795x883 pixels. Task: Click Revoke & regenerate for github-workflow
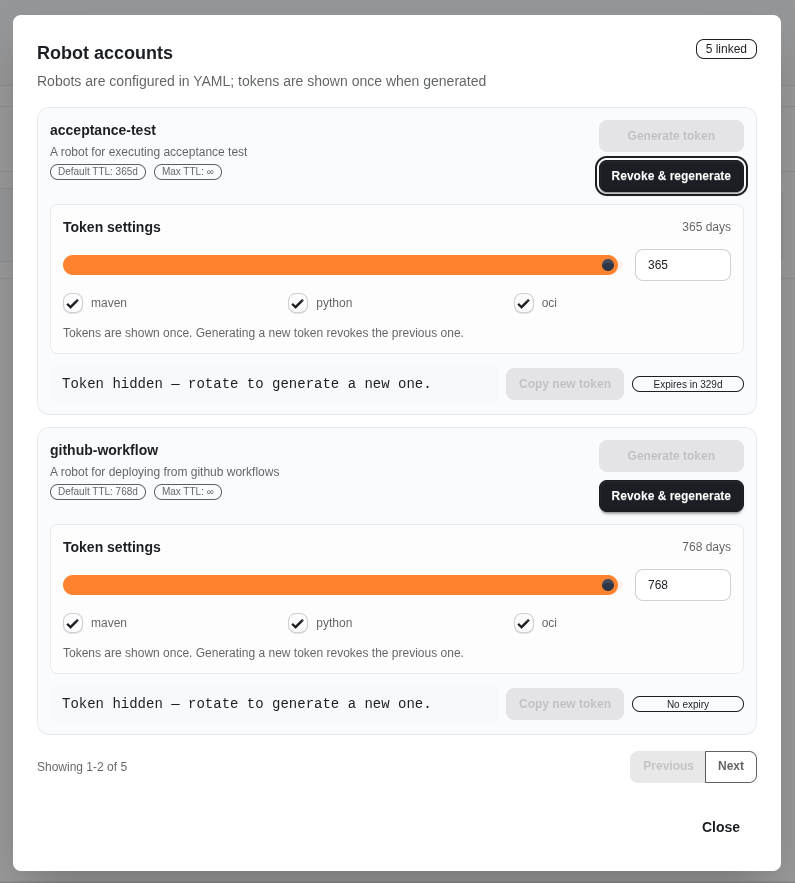coord(671,496)
